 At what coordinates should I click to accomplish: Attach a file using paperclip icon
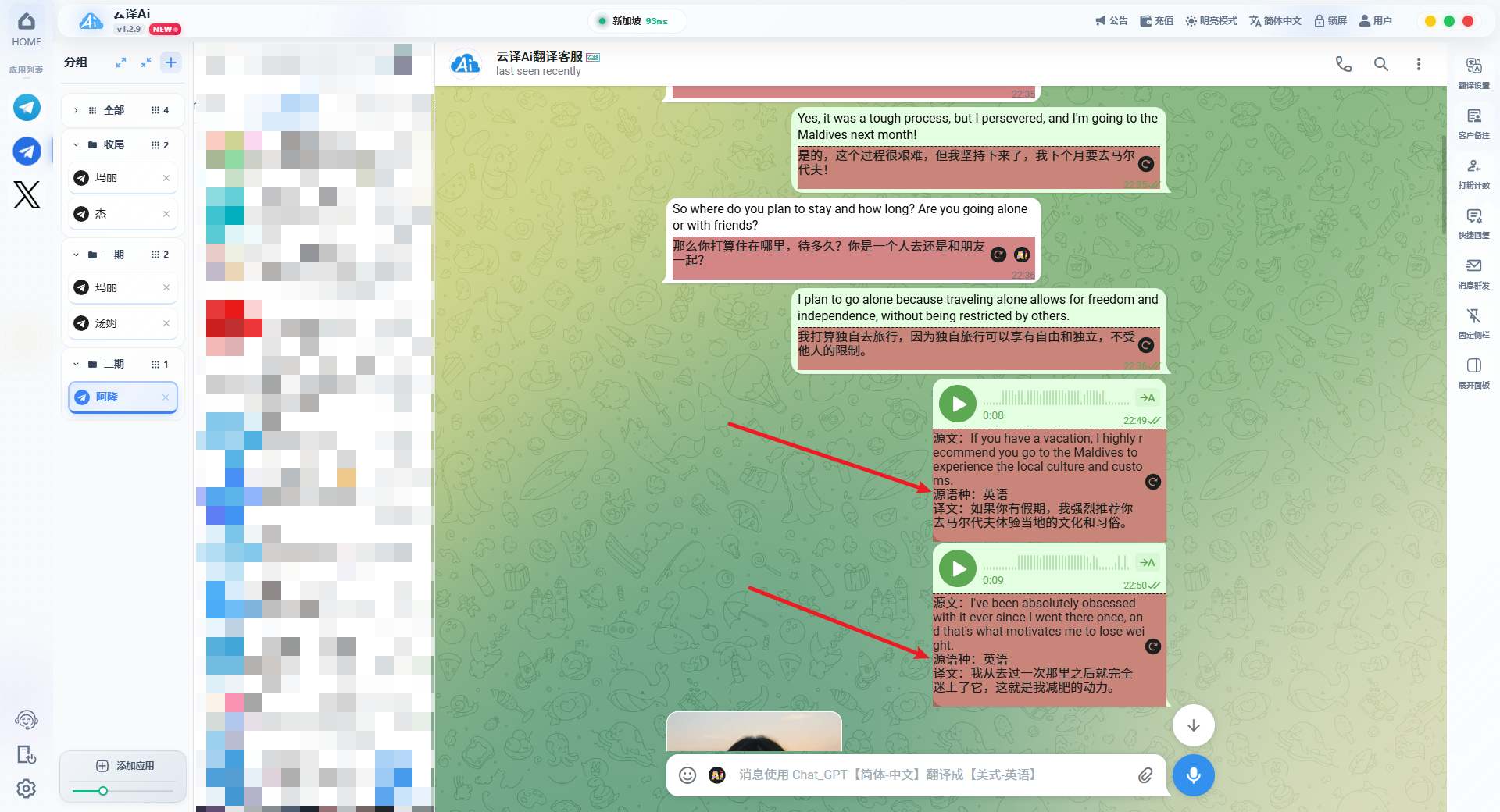click(1145, 775)
